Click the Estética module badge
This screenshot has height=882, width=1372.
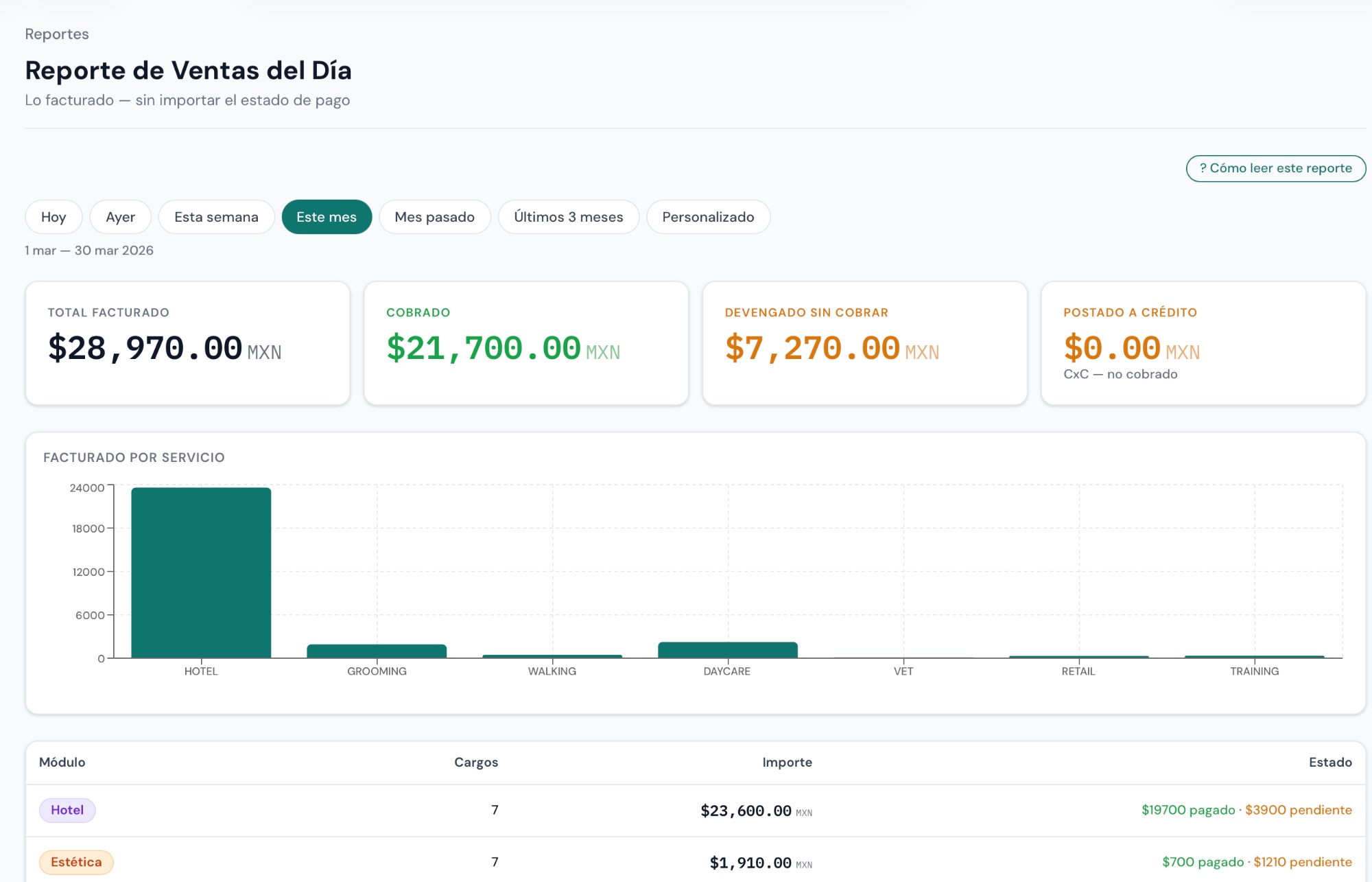pos(76,862)
